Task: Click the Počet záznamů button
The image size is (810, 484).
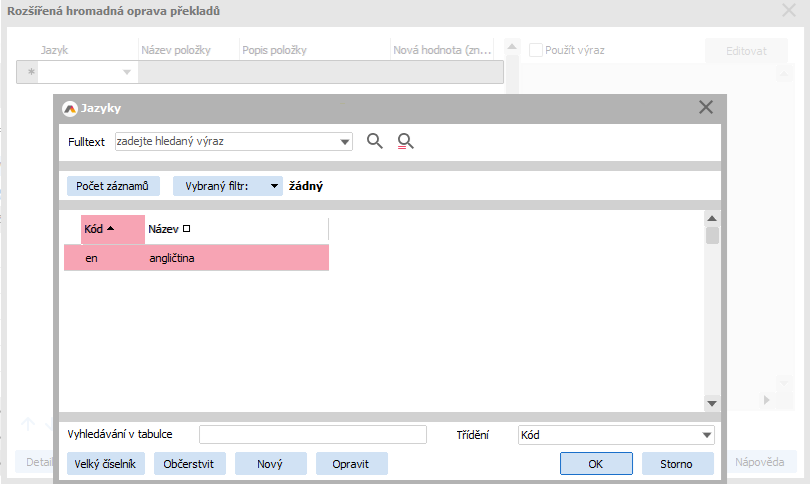Action: tap(112, 186)
